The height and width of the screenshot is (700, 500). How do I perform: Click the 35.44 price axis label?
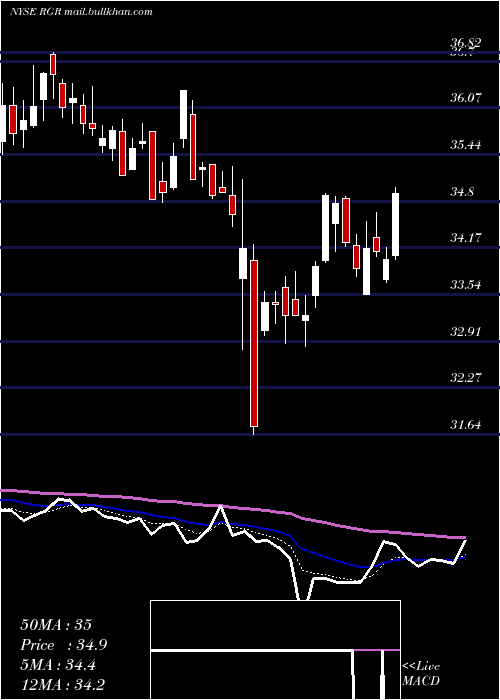(x=466, y=145)
